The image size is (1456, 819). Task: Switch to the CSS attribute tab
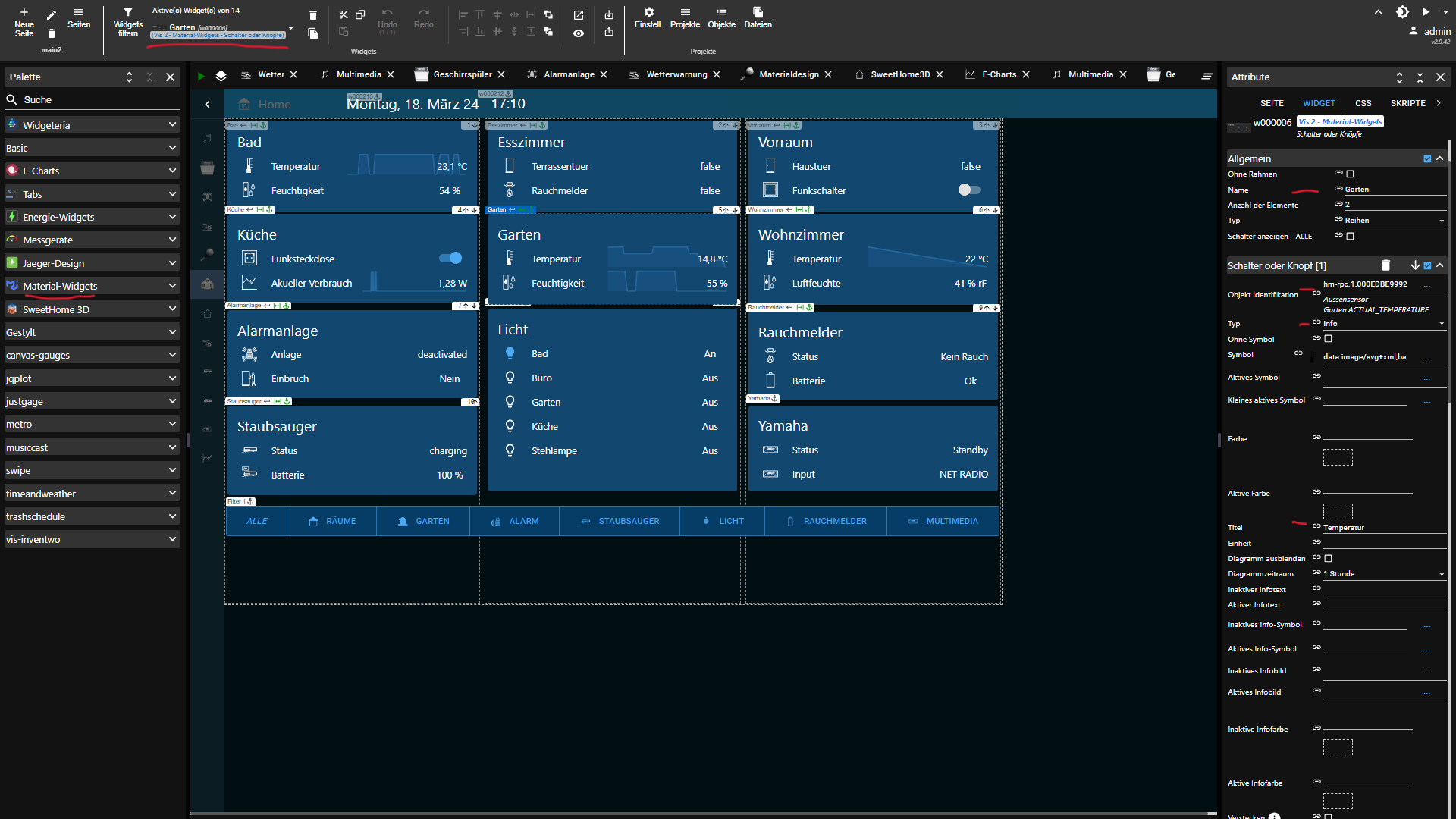[1363, 103]
